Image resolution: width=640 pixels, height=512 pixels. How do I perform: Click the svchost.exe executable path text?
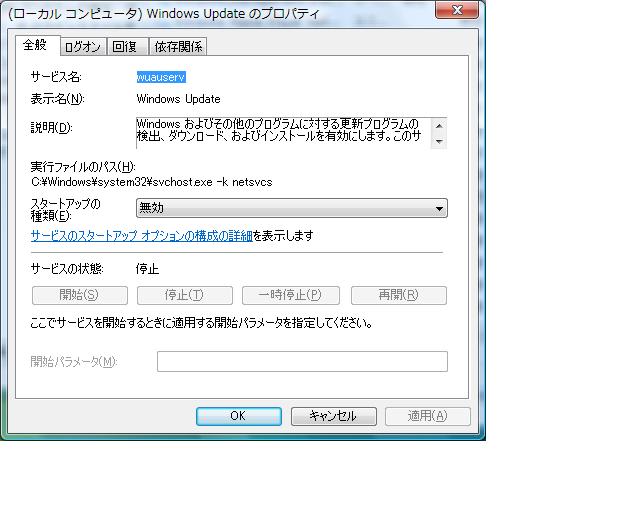152,183
